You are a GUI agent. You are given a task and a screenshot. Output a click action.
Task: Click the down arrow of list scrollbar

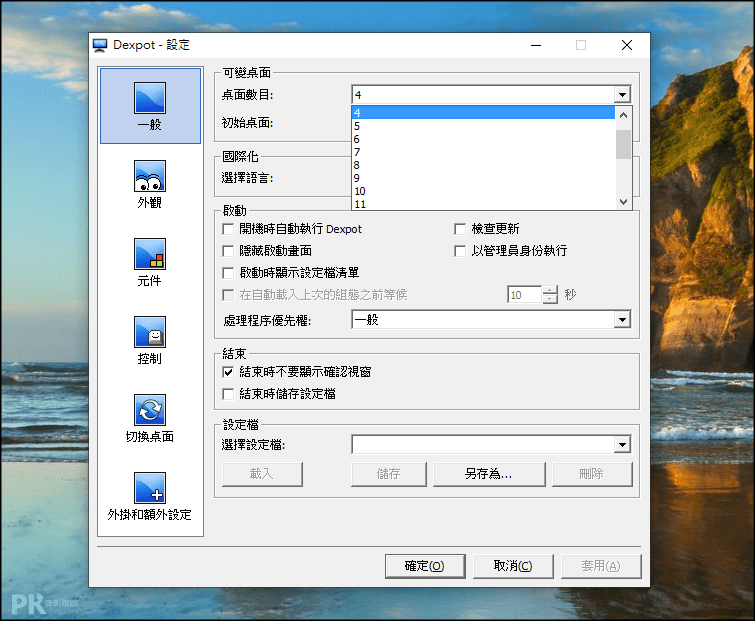pos(624,202)
